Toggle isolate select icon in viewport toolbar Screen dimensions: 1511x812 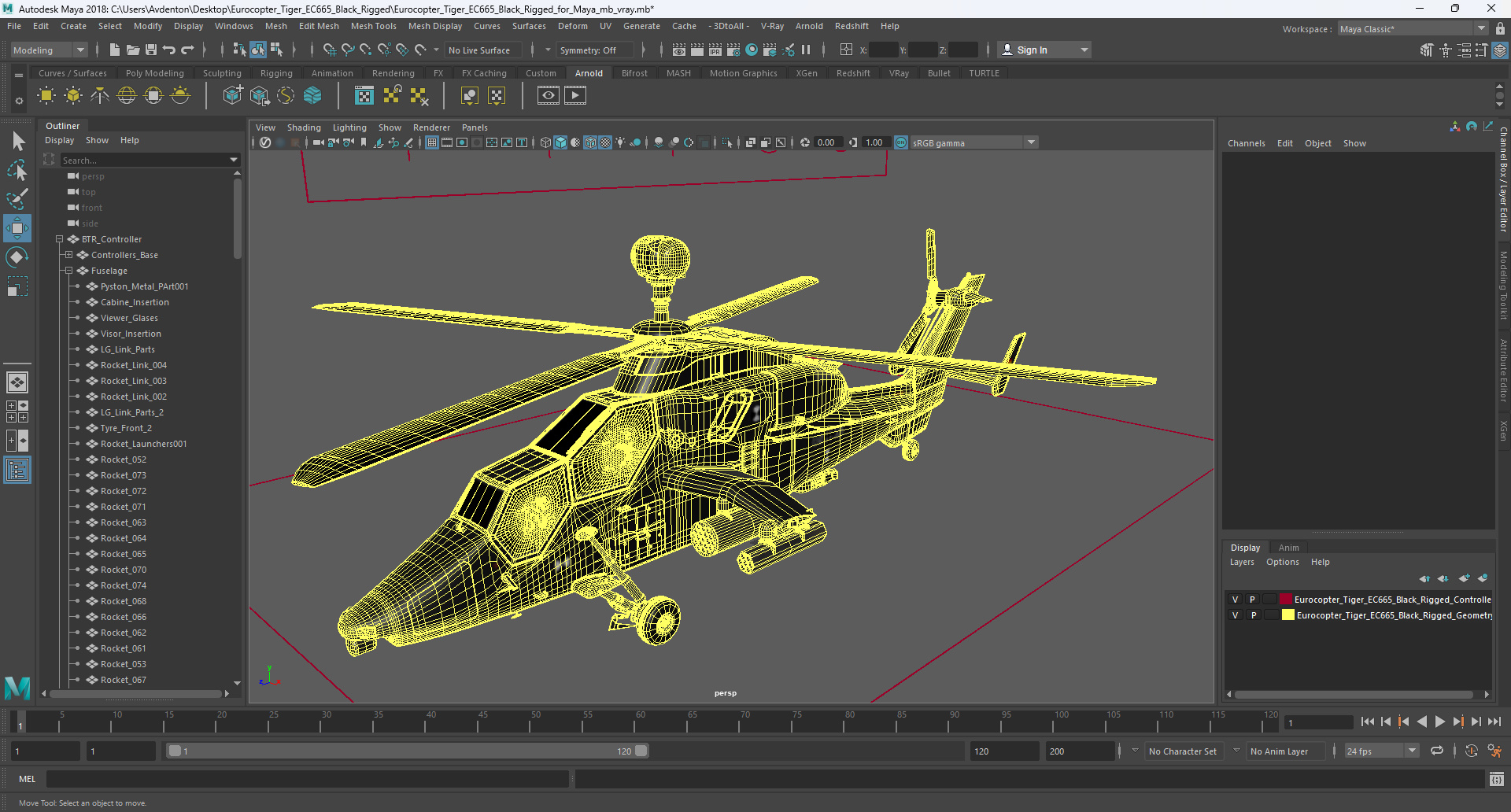pos(726,142)
